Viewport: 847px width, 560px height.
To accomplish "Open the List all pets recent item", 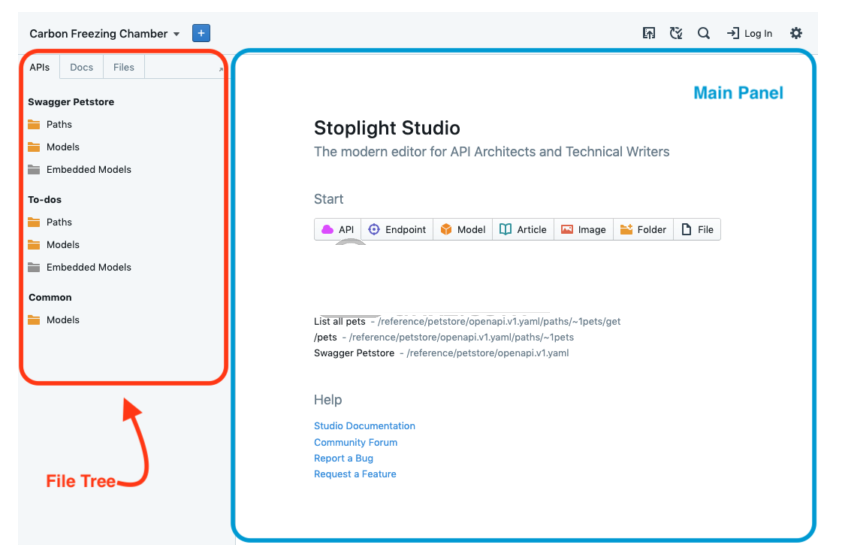I will pyautogui.click(x=467, y=322).
